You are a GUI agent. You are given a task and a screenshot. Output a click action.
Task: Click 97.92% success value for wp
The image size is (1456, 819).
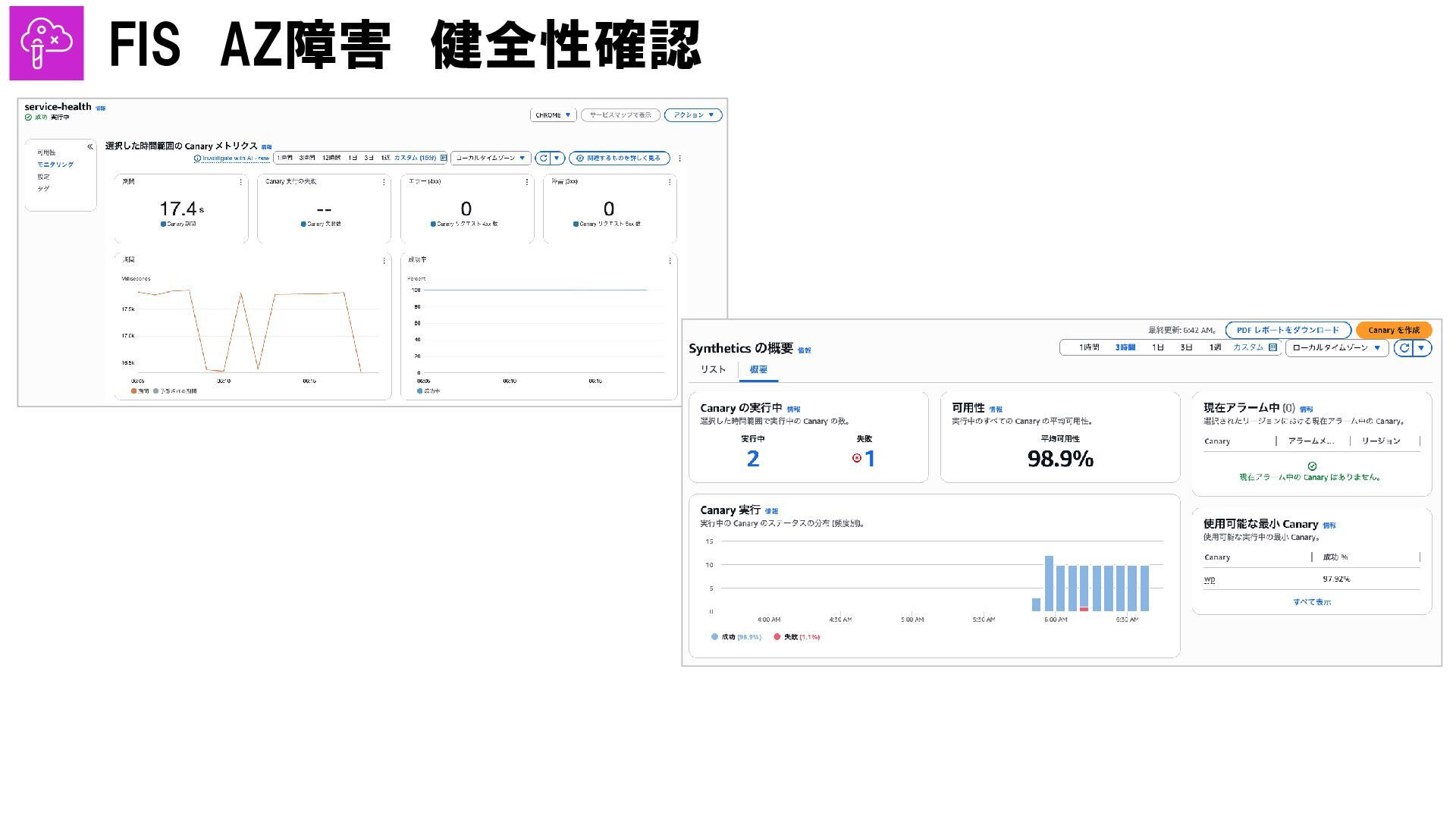1336,579
